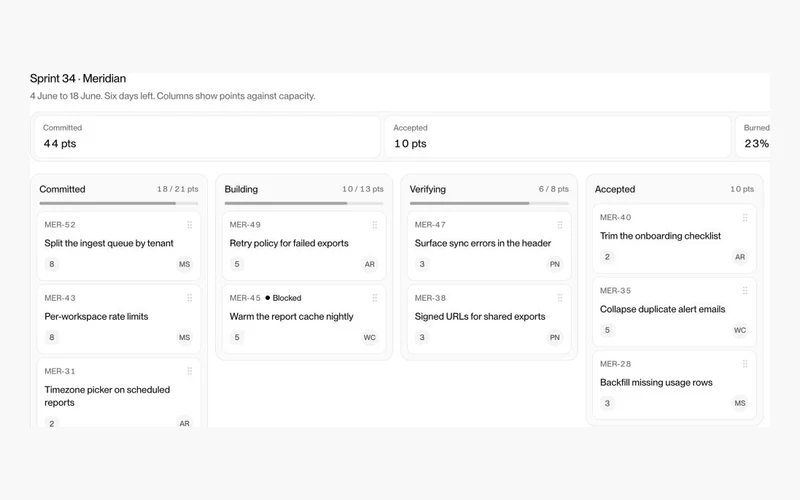Click the 10 / 13 pts capacity label
The width and height of the screenshot is (800, 500).
(x=363, y=189)
